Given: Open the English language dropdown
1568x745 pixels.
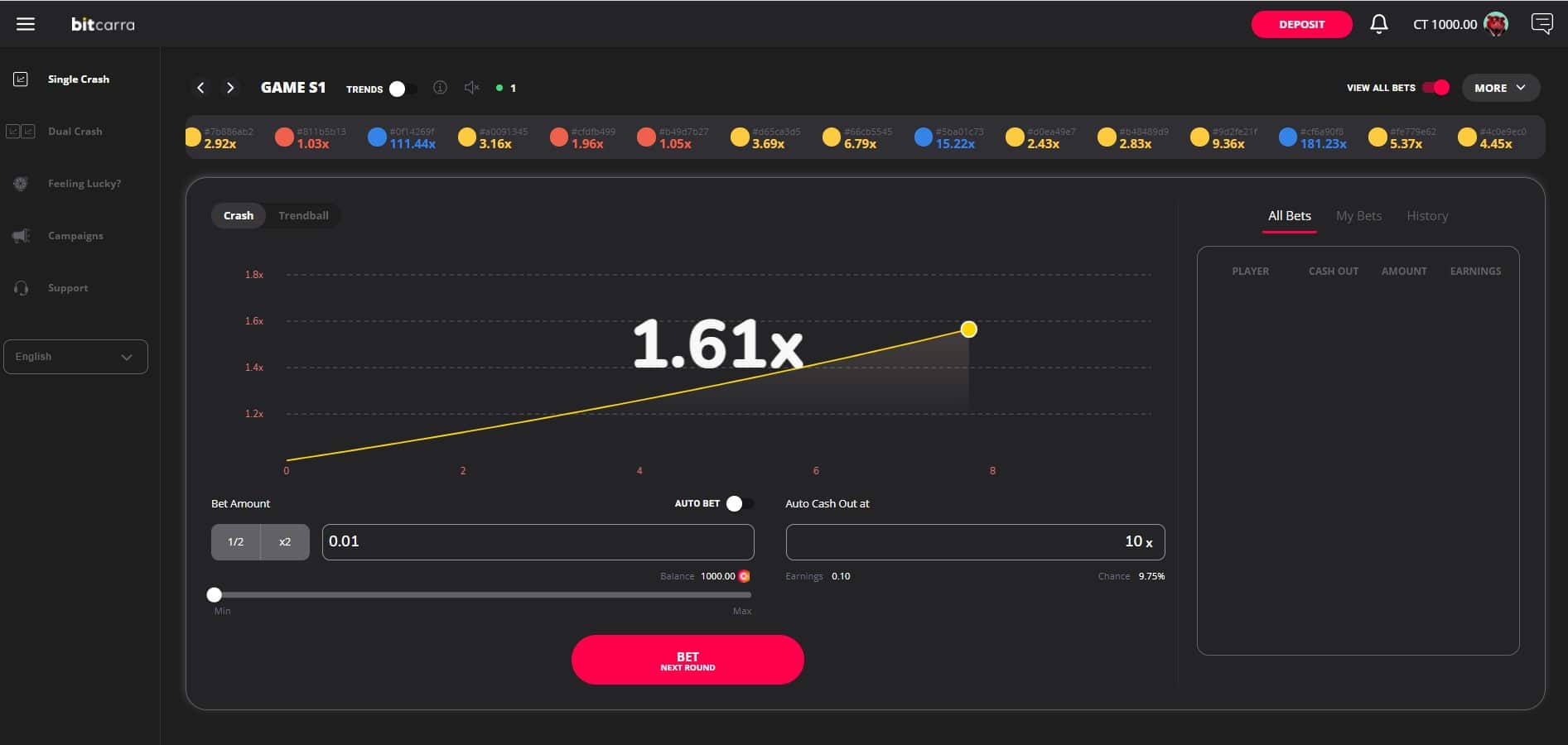Looking at the screenshot, I should (x=75, y=357).
